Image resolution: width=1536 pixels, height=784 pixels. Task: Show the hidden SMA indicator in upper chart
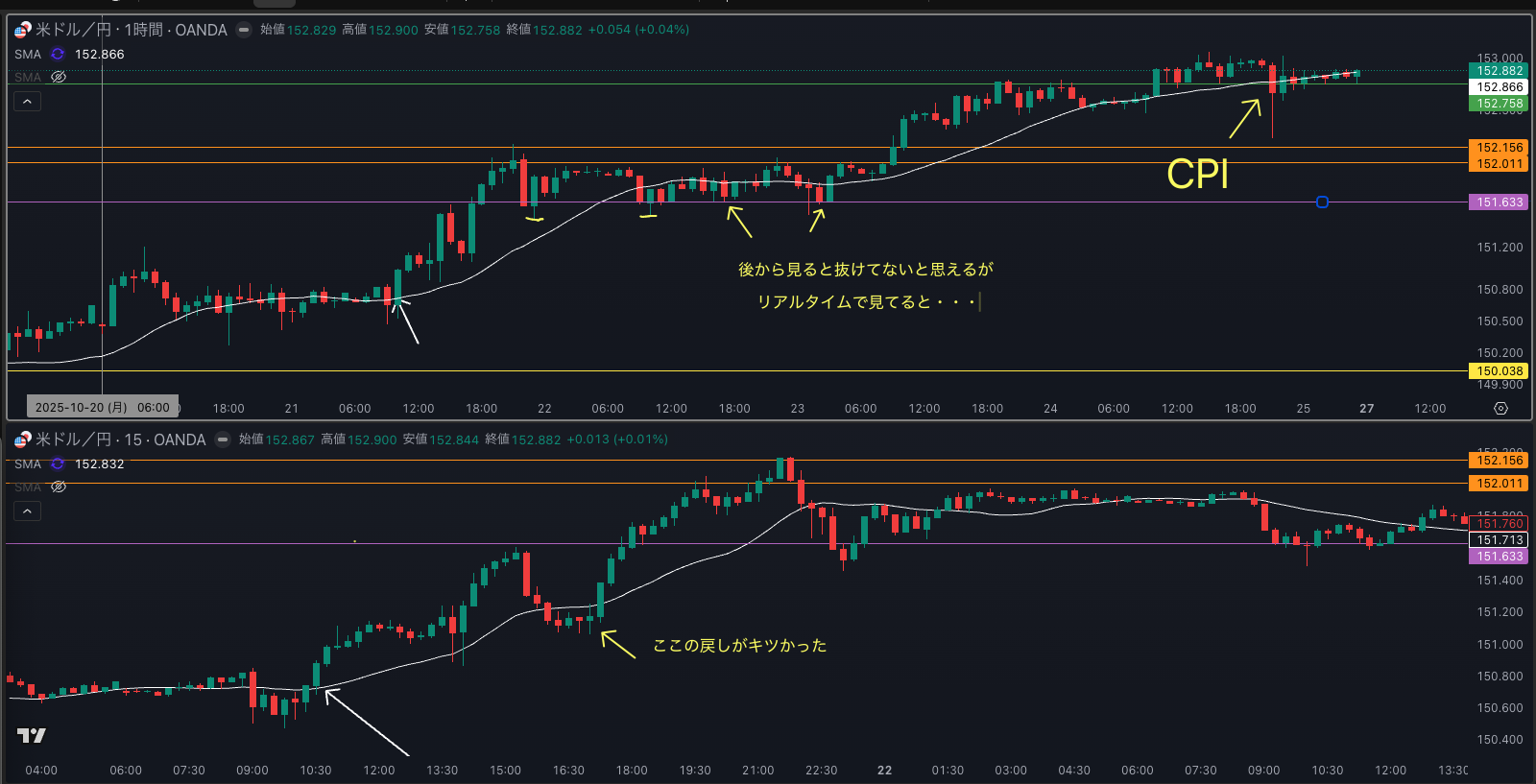tap(59, 77)
